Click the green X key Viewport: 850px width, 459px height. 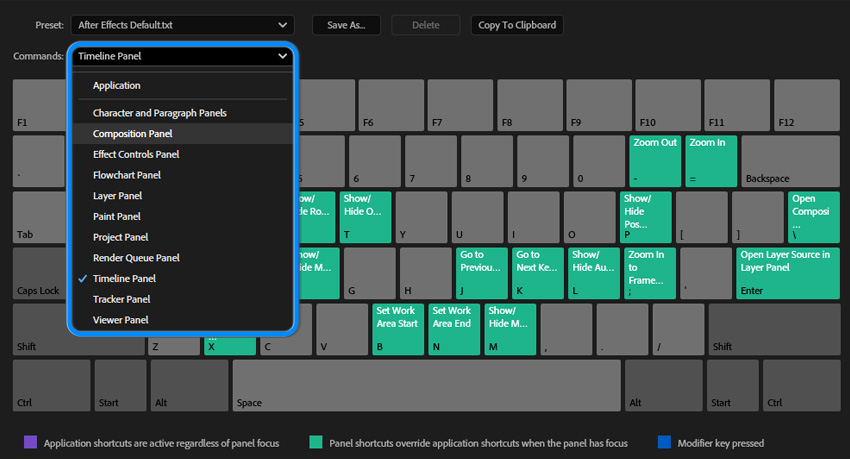230,346
